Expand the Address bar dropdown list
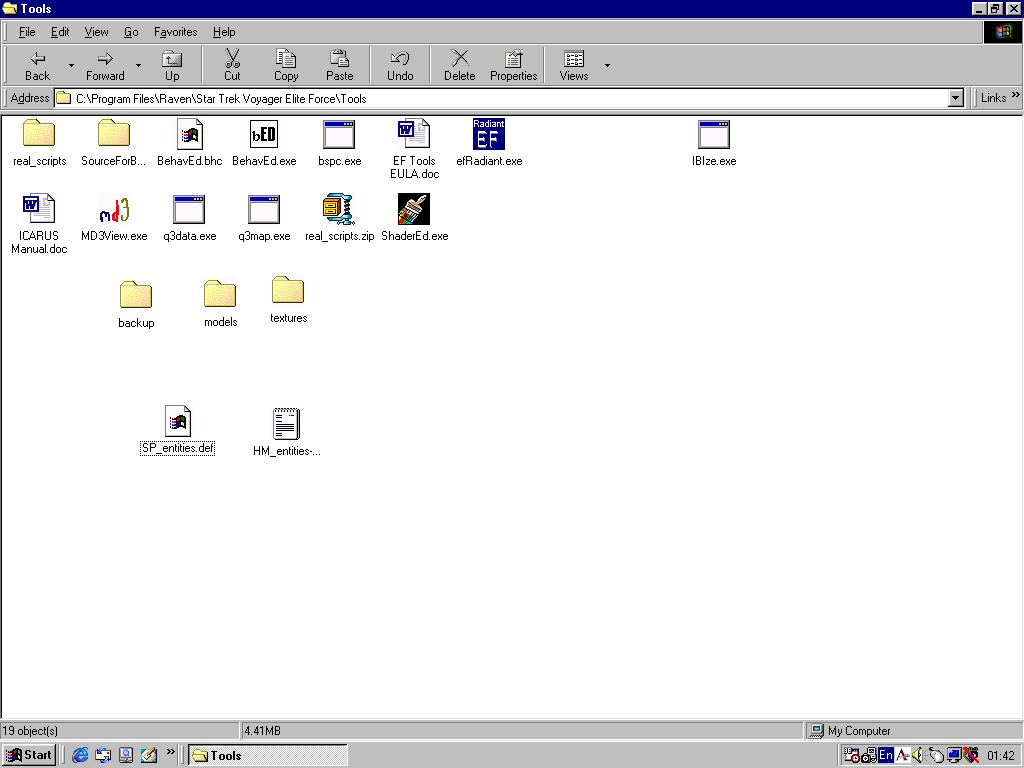 (955, 99)
